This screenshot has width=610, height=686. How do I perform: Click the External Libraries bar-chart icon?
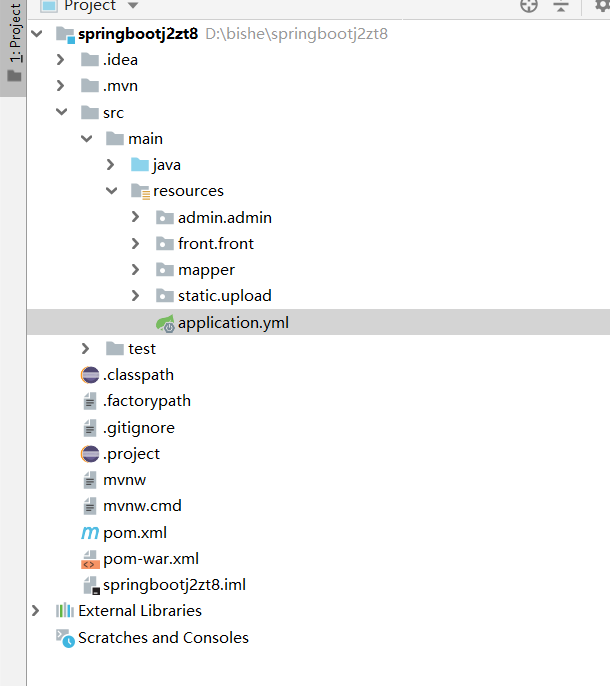65,611
